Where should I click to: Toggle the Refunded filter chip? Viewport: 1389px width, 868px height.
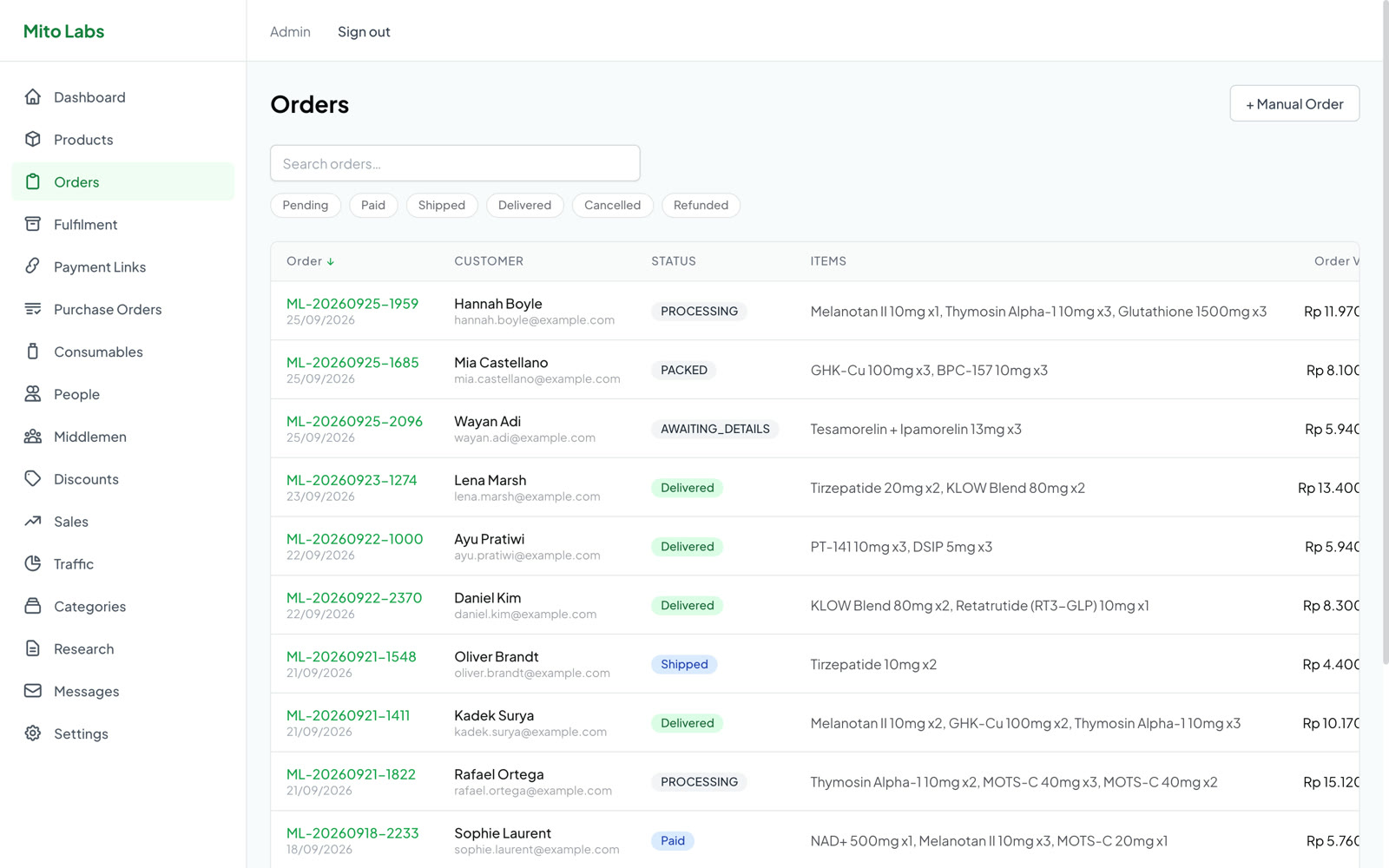click(701, 206)
